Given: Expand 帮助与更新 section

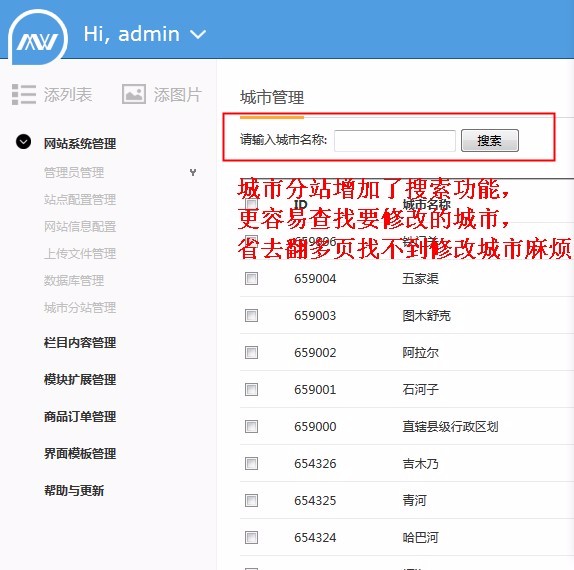Looking at the screenshot, I should (x=74, y=491).
